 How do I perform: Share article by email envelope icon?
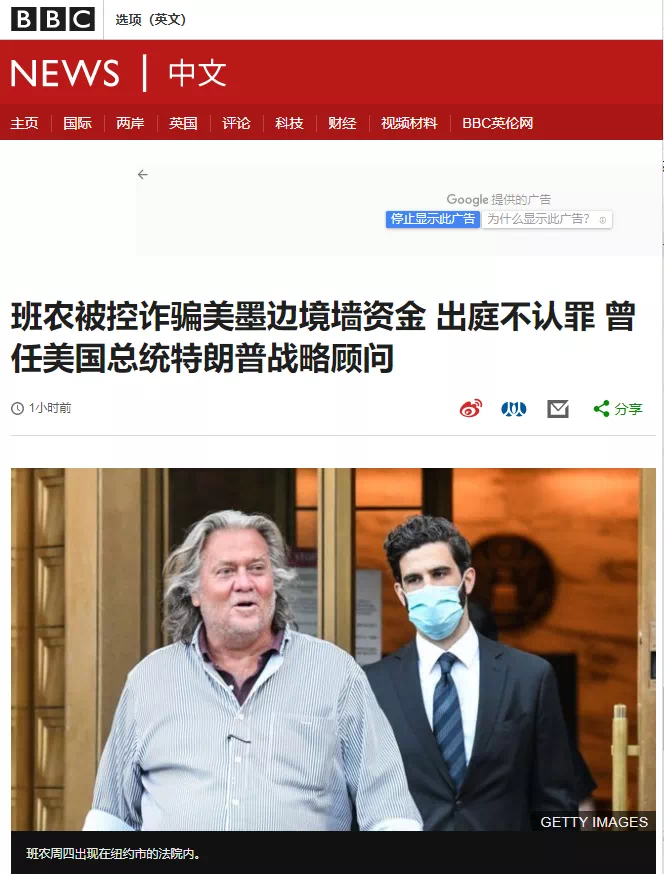click(558, 409)
